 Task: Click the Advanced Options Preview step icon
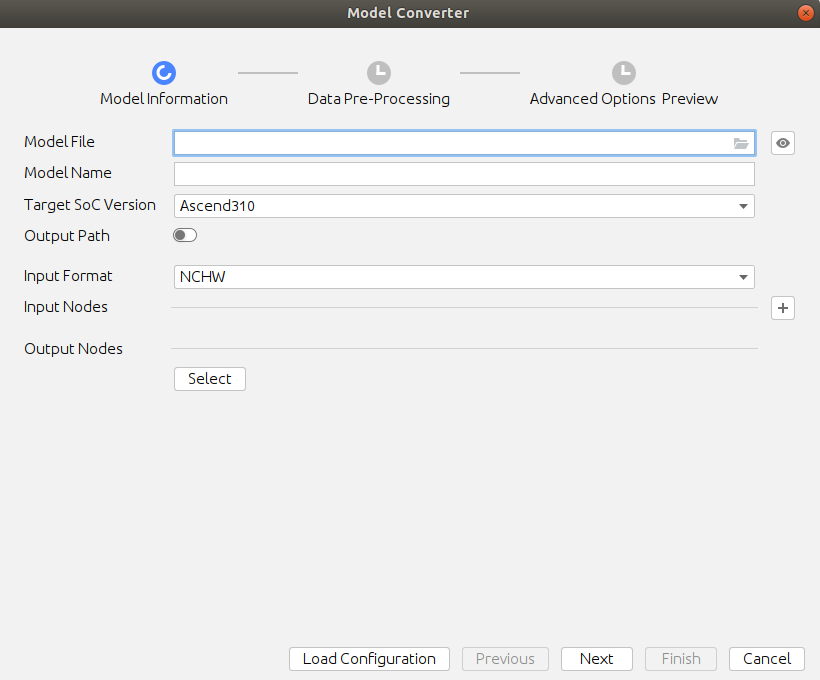click(x=624, y=72)
